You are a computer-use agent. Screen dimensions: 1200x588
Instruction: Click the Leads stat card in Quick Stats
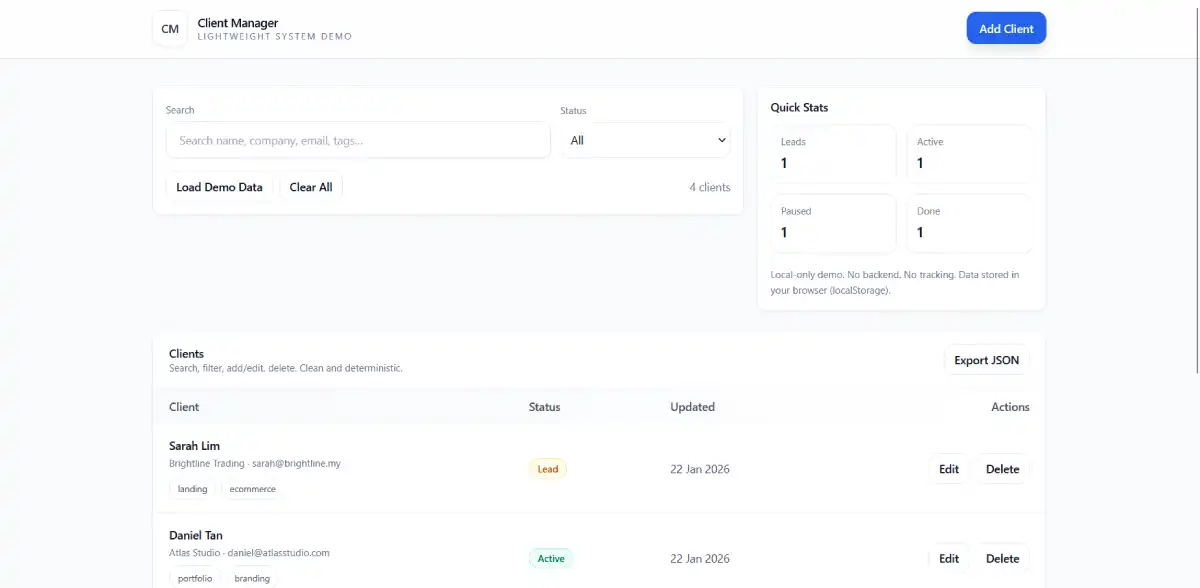click(833, 153)
